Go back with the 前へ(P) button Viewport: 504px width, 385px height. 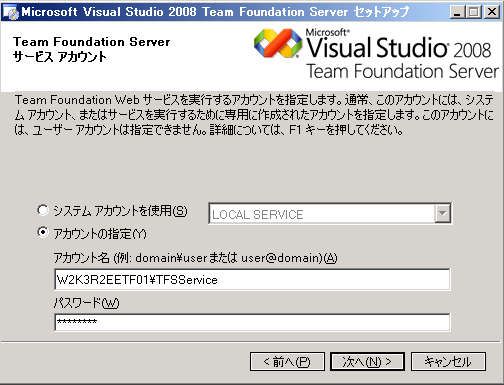tap(287, 361)
